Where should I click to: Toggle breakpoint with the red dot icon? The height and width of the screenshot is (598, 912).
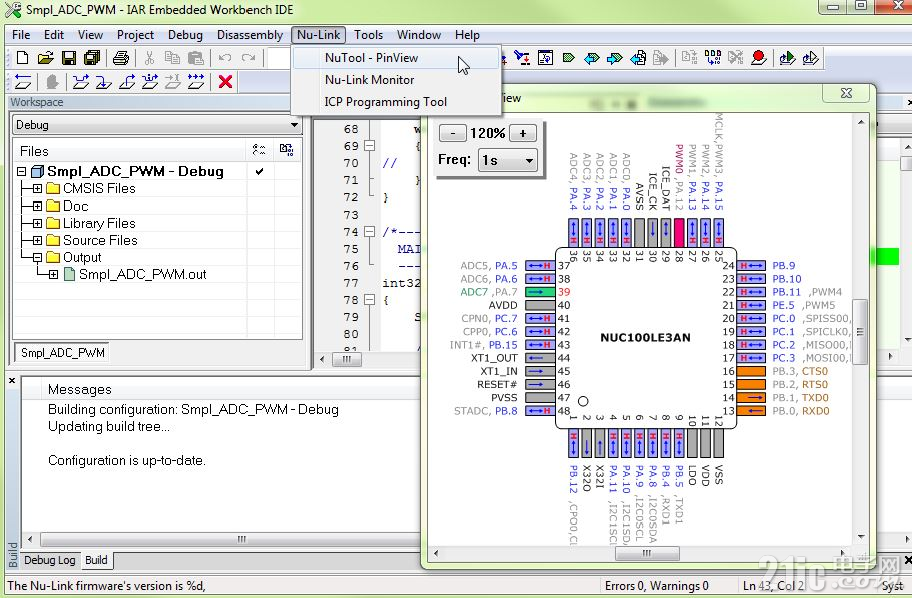coord(758,58)
